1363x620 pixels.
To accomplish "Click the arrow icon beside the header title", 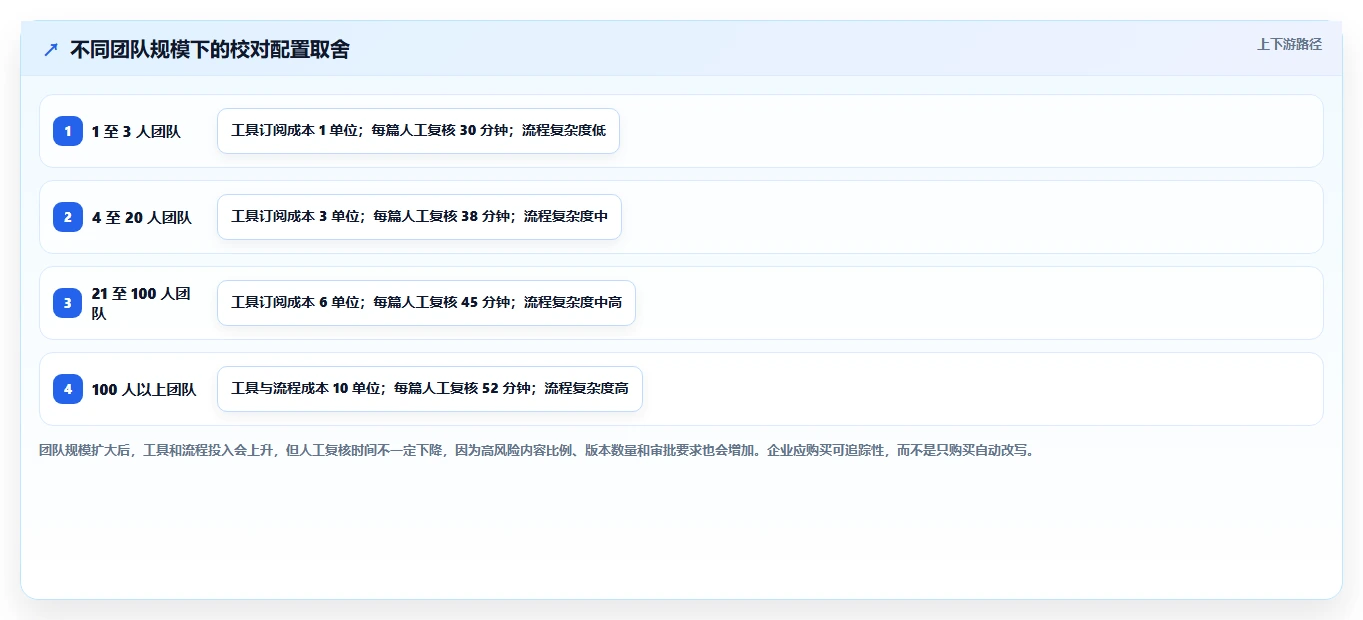I will tap(51, 49).
